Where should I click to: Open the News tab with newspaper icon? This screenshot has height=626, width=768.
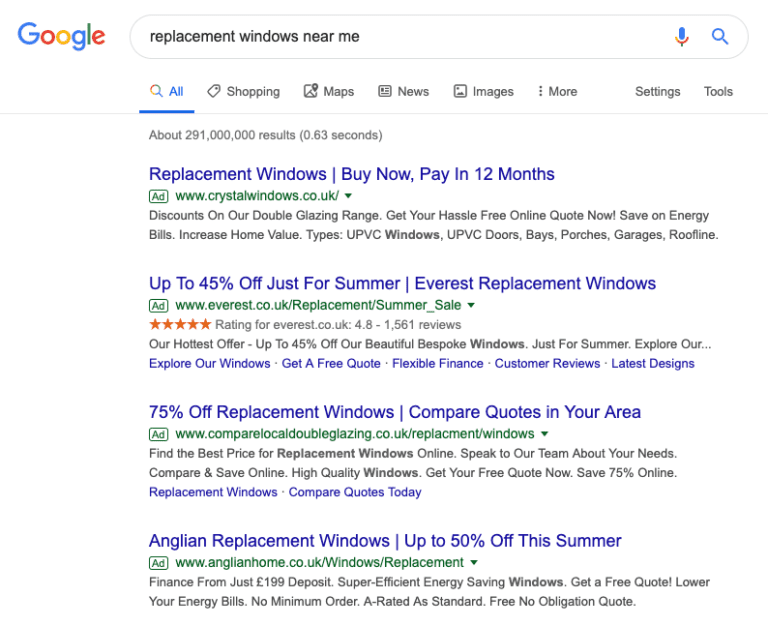pyautogui.click(x=404, y=92)
